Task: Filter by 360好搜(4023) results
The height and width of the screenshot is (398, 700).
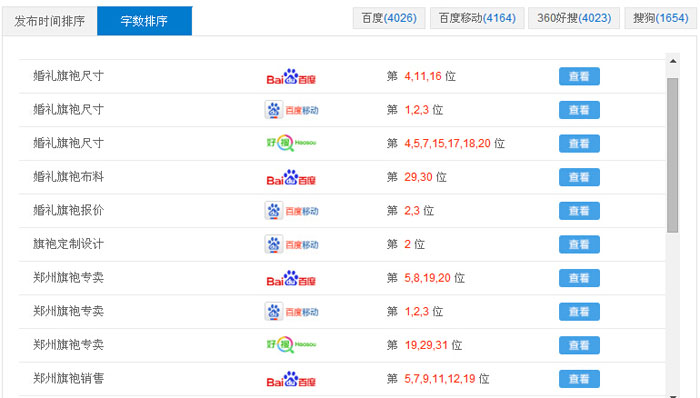Action: pyautogui.click(x=574, y=18)
